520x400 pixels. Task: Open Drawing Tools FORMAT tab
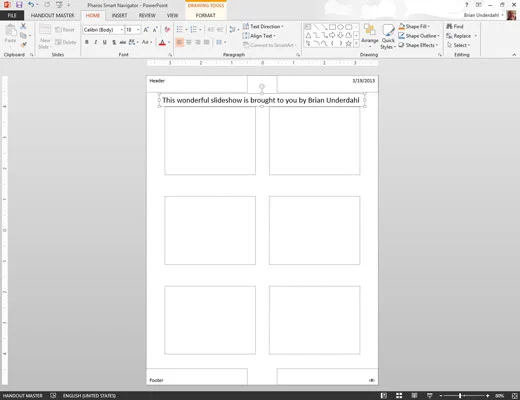[x=206, y=15]
